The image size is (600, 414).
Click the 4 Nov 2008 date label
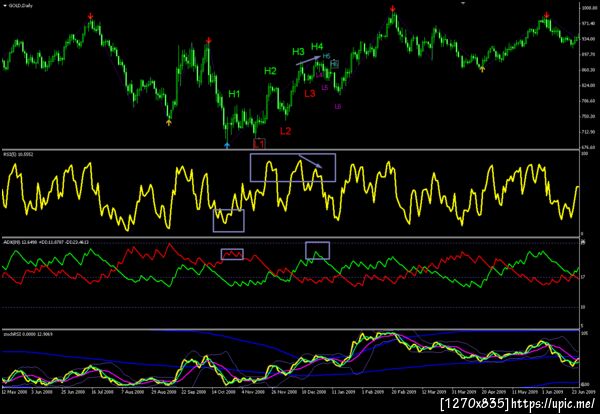(253, 392)
